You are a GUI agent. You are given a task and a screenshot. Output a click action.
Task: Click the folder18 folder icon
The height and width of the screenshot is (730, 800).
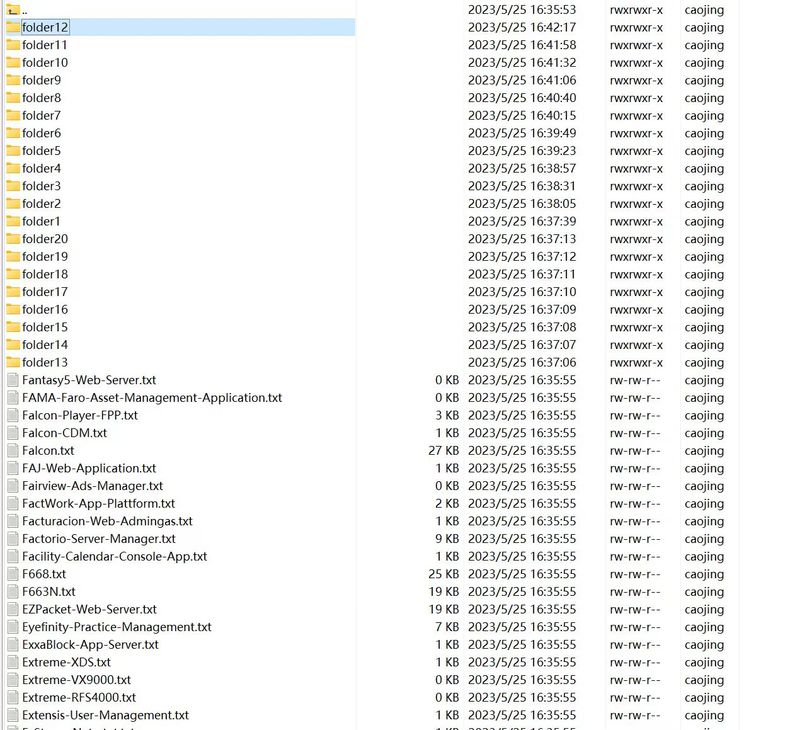pos(13,274)
